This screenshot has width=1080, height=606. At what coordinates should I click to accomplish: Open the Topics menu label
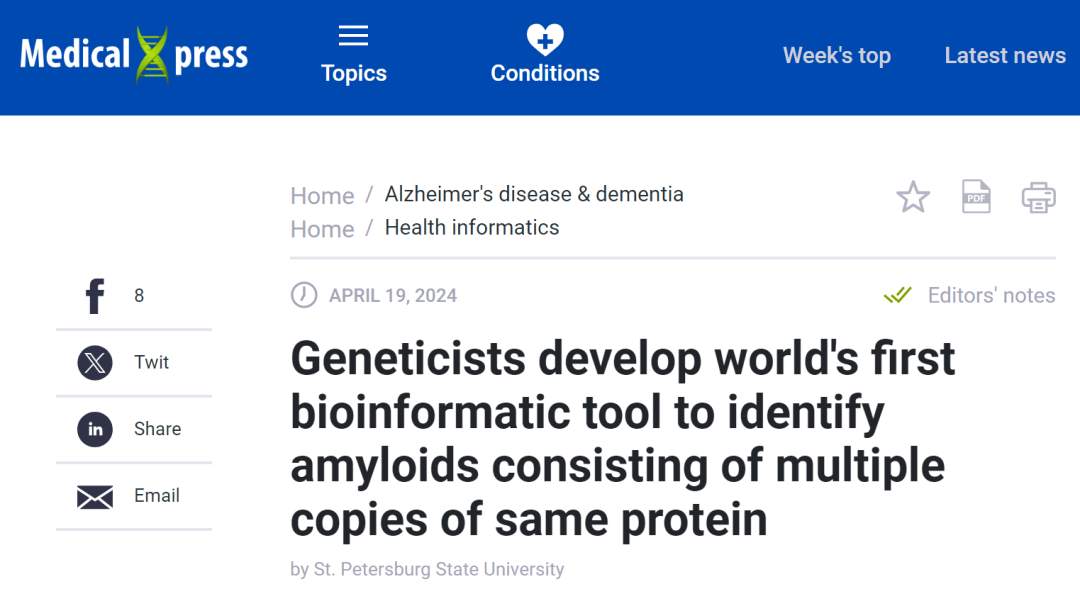pyautogui.click(x=353, y=74)
